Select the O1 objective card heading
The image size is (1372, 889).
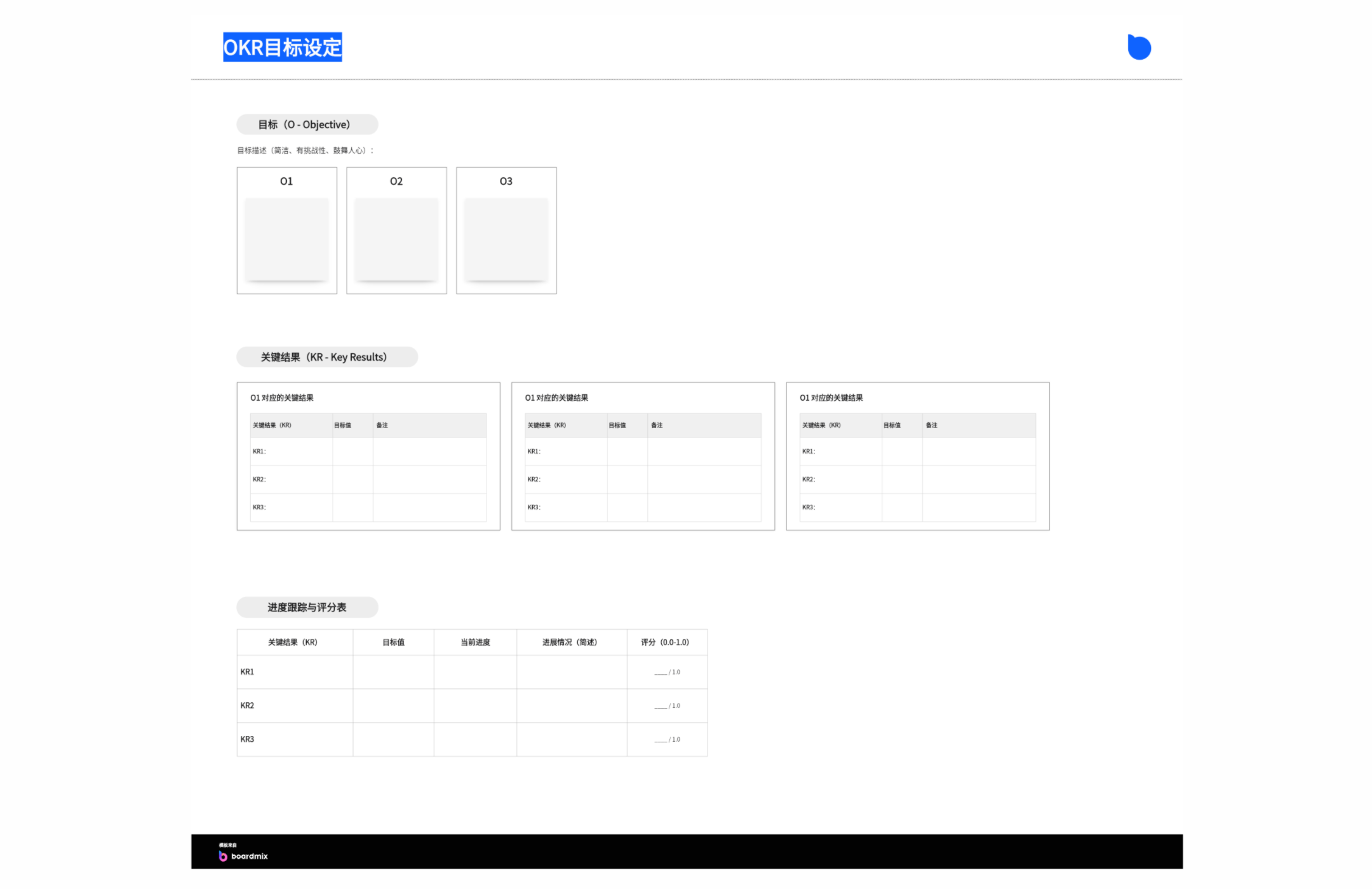(286, 181)
